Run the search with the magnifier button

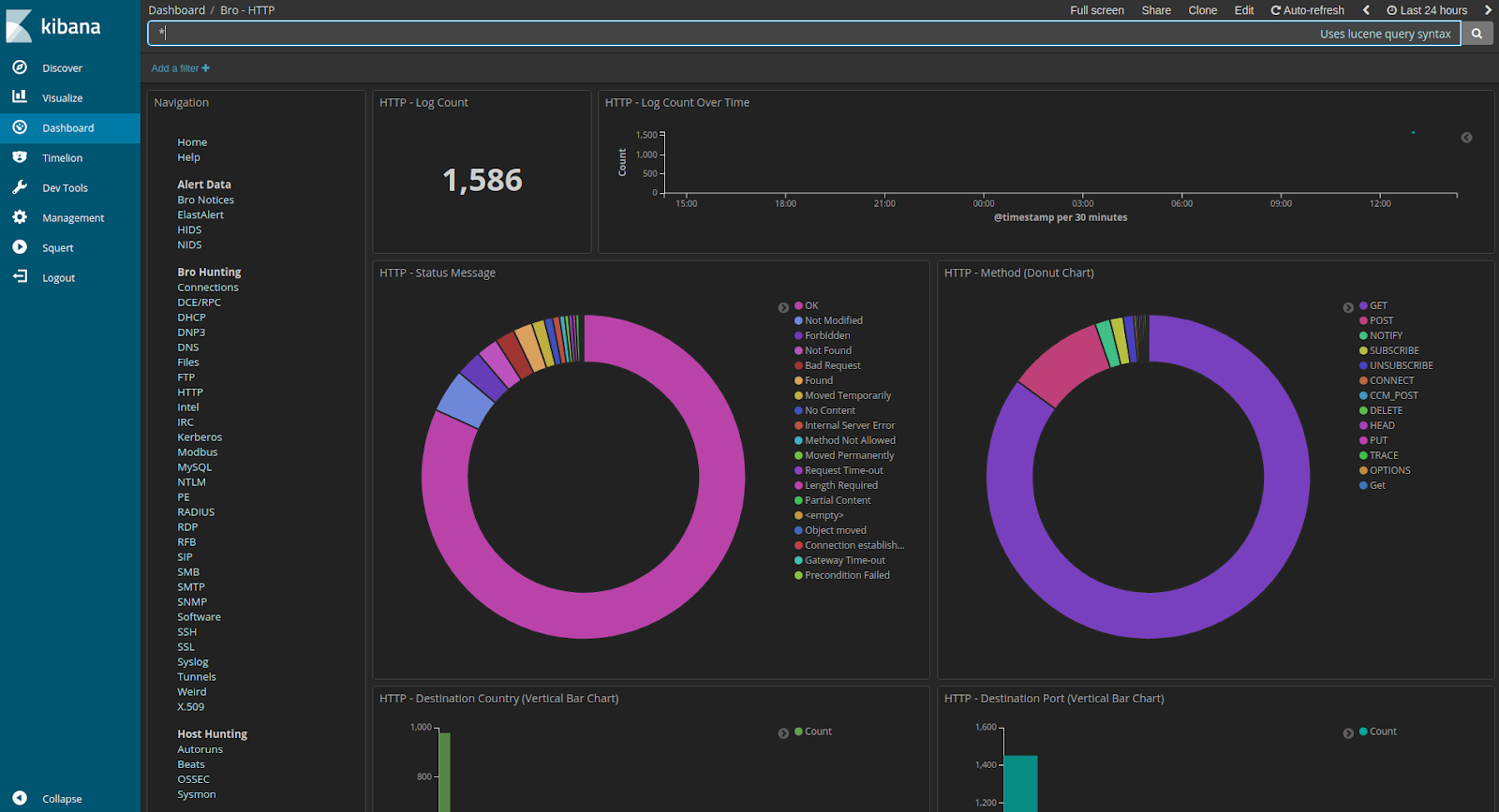tap(1477, 34)
